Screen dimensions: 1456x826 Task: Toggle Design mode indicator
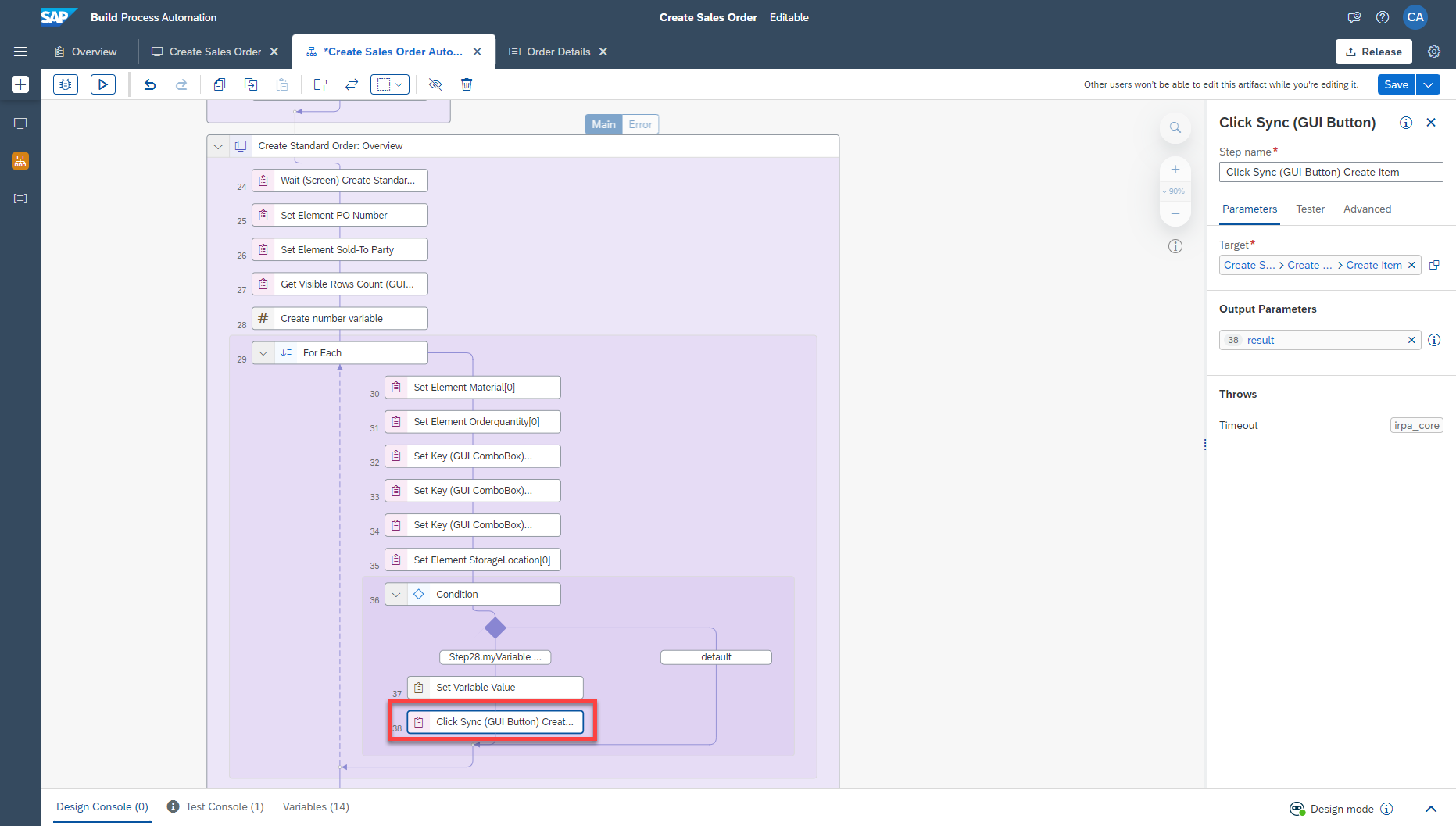point(1333,809)
